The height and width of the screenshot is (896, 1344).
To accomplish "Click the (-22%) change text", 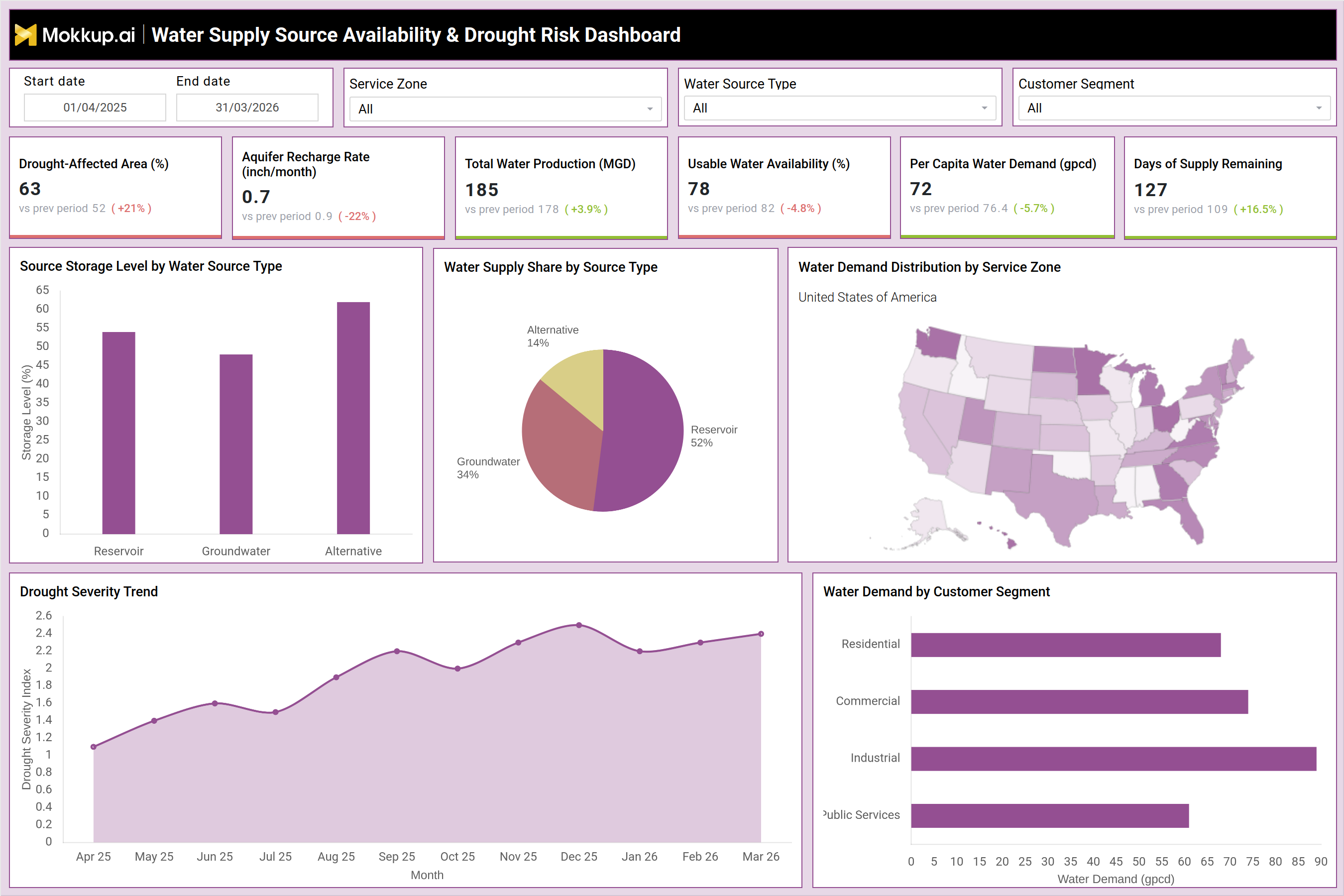I will [x=357, y=216].
